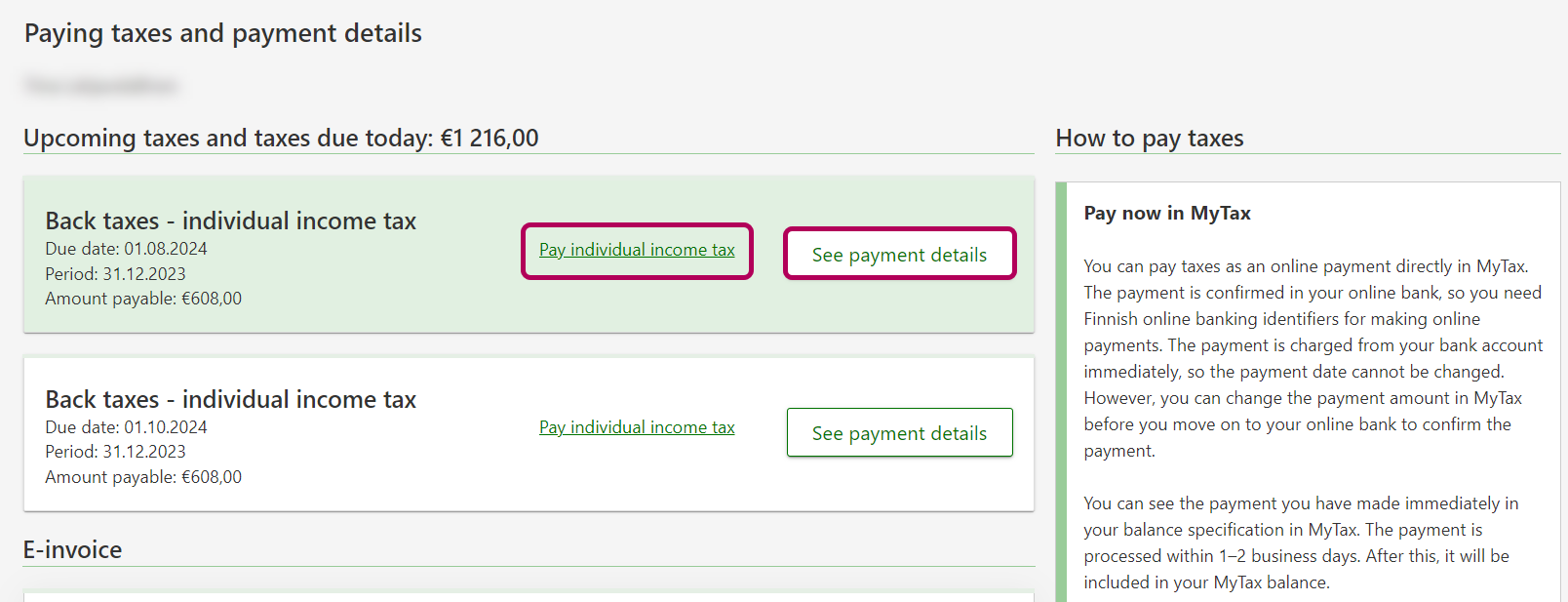
Task: Click Pay individual income tax link due 01.08.2024
Action: click(x=637, y=250)
